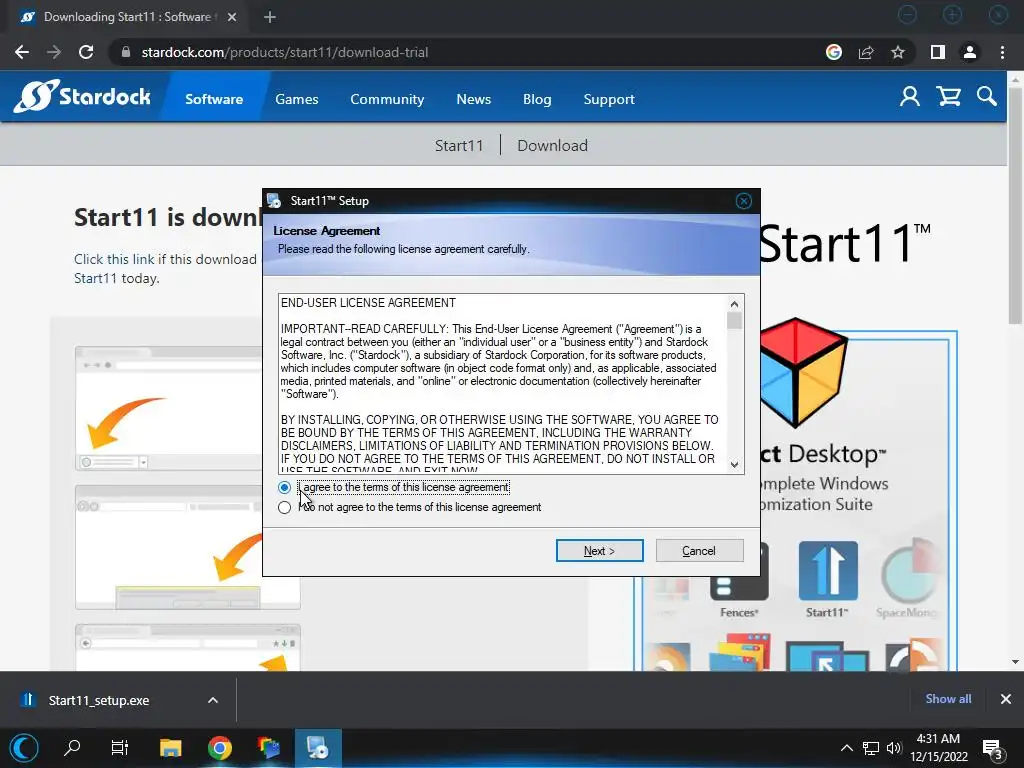Open Task View on taskbar
Image resolution: width=1024 pixels, height=768 pixels.
click(x=120, y=748)
